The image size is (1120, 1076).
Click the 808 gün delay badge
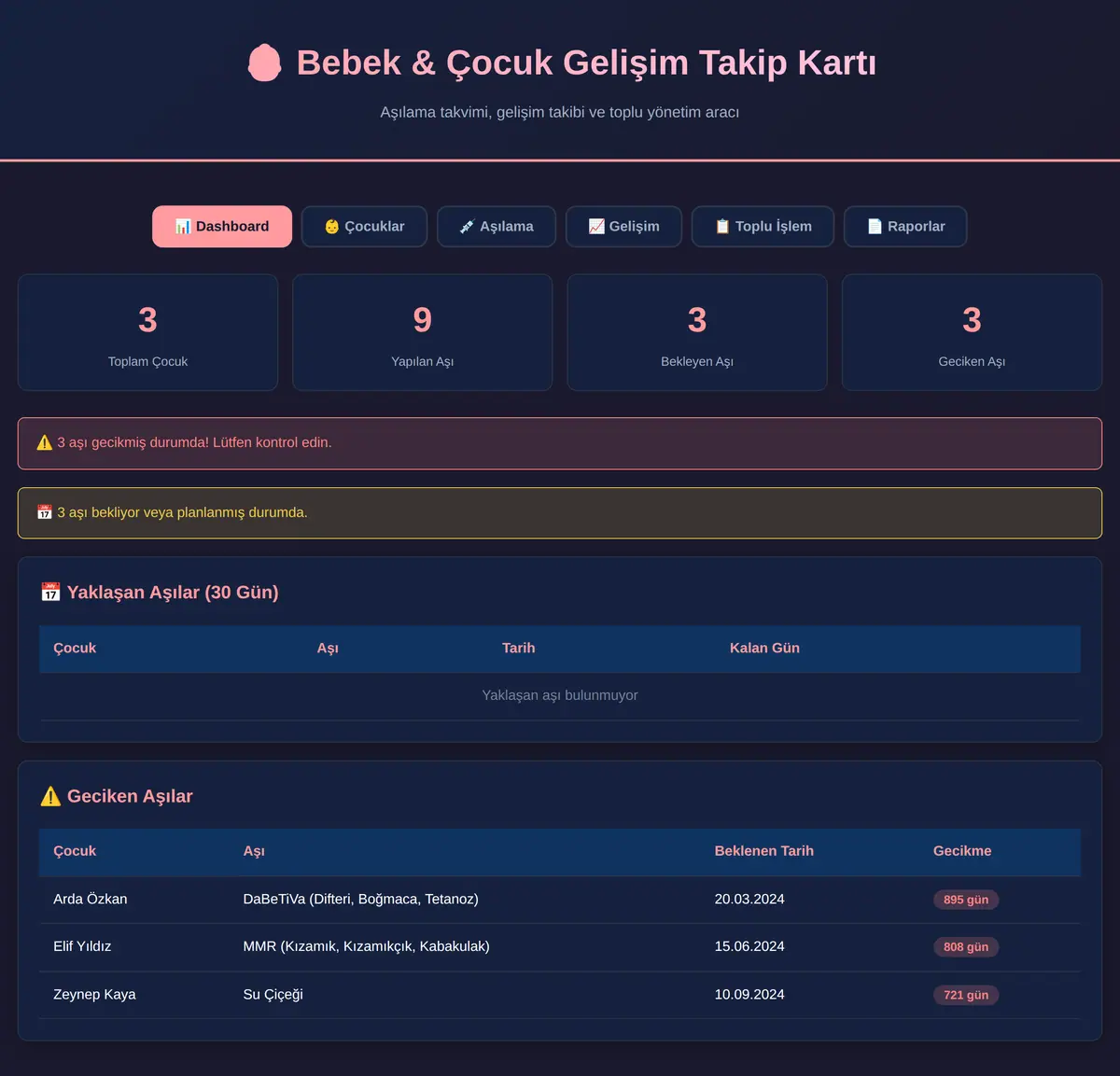(x=966, y=947)
